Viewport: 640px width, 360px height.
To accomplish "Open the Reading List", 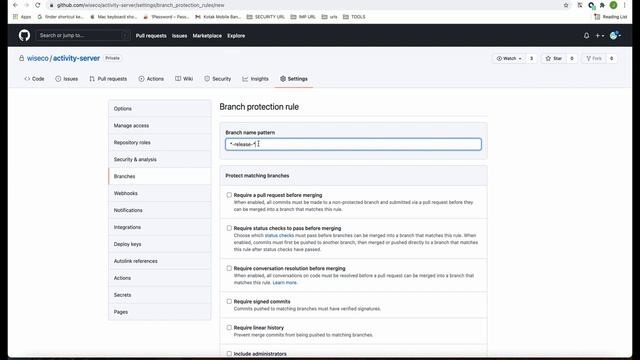I will tap(611, 17).
